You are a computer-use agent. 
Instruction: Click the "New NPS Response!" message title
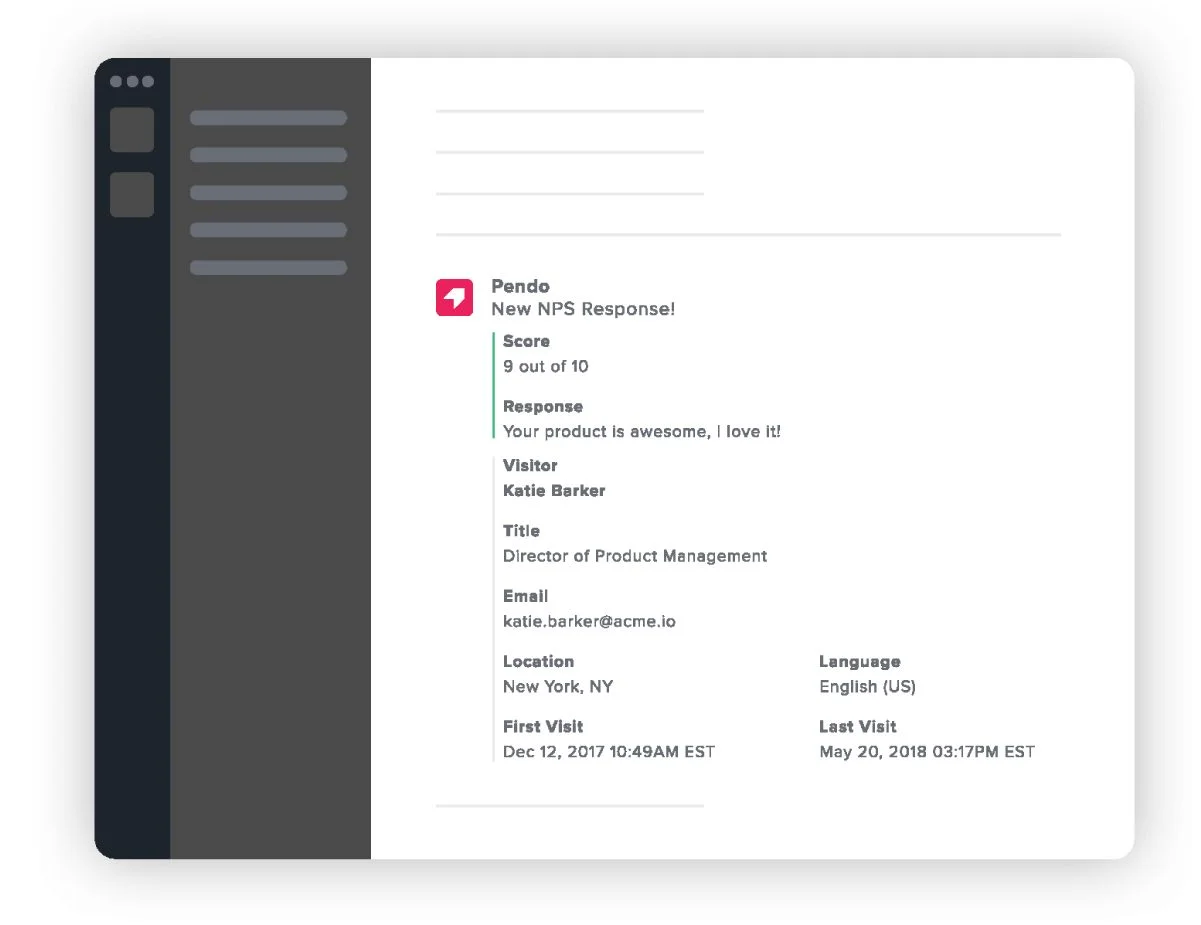point(583,309)
